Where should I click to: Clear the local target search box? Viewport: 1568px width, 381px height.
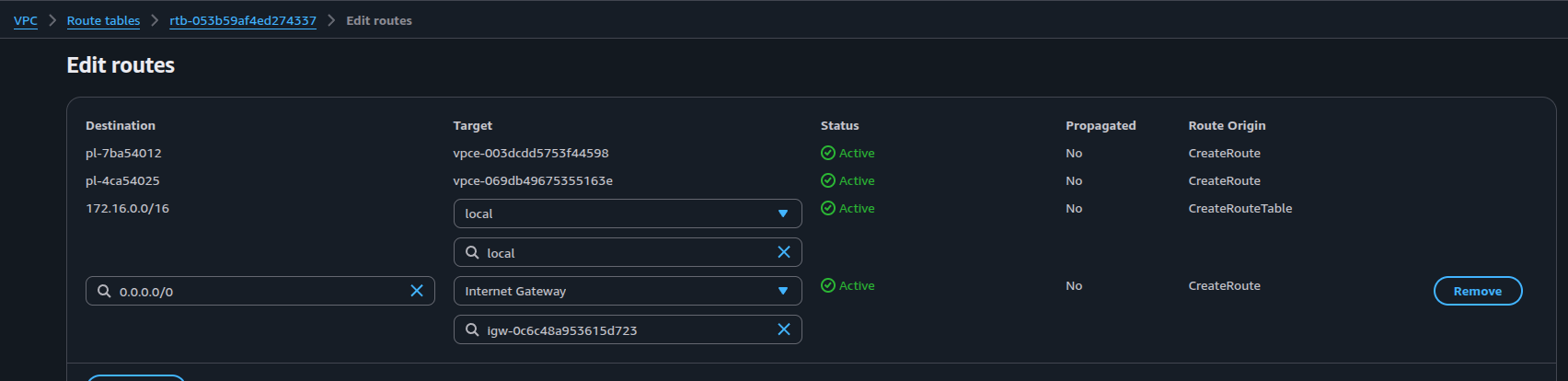tap(784, 252)
